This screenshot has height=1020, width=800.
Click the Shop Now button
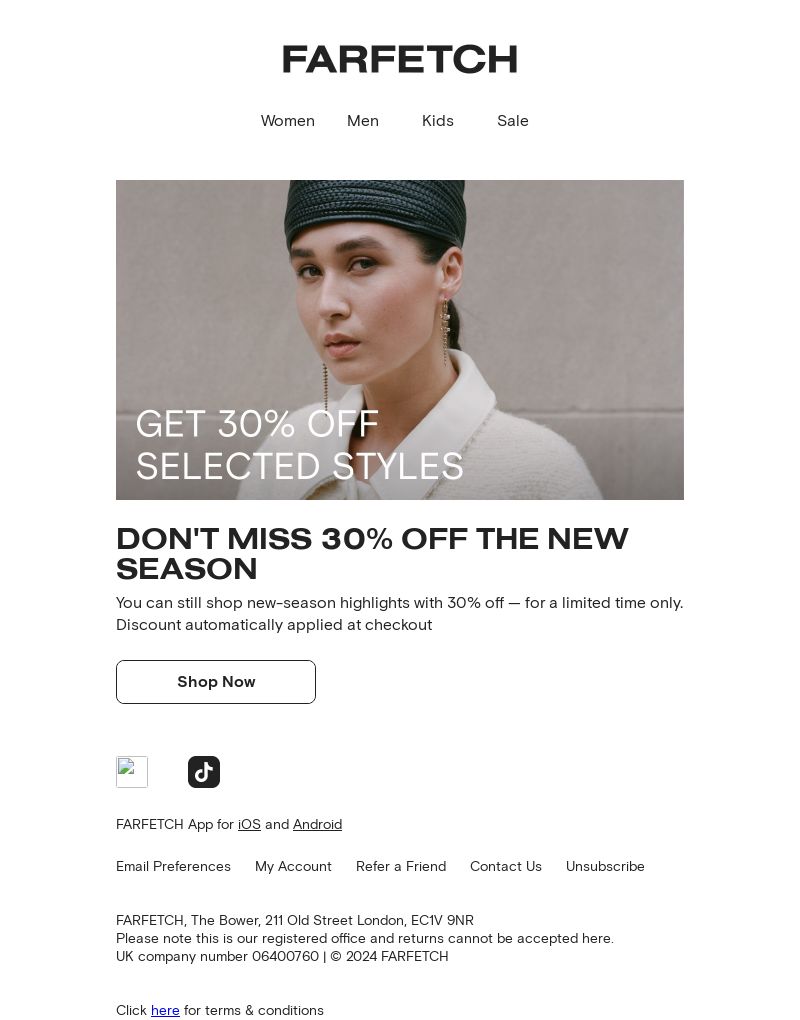click(x=216, y=682)
